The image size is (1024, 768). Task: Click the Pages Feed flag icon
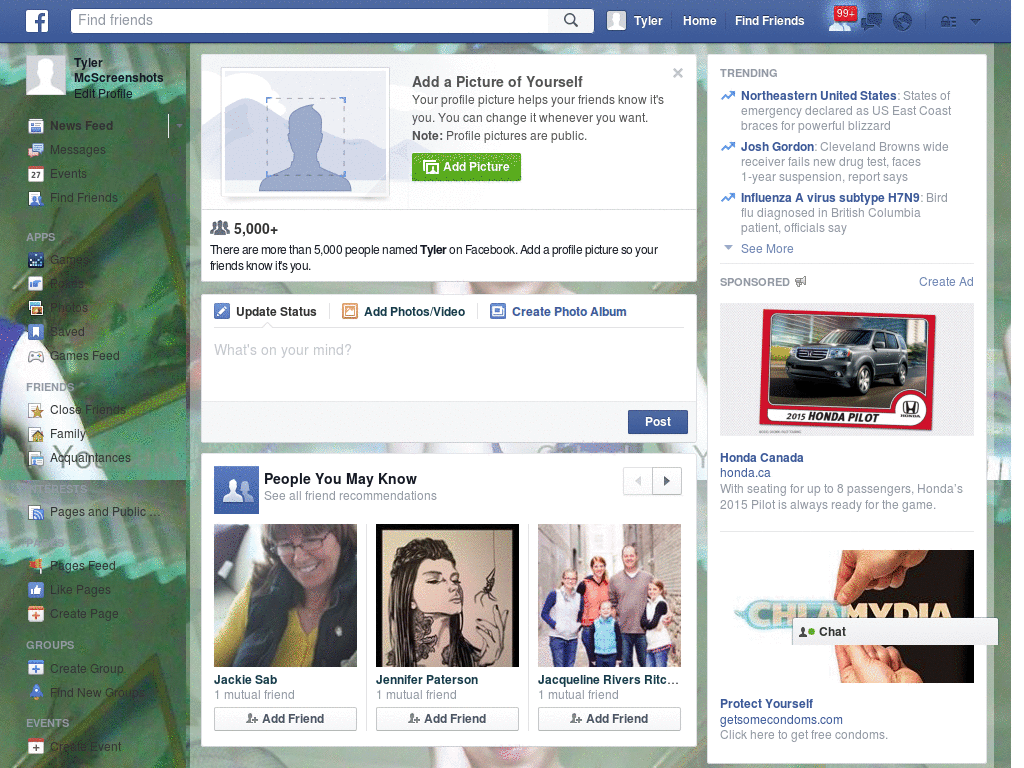[x=36, y=566]
